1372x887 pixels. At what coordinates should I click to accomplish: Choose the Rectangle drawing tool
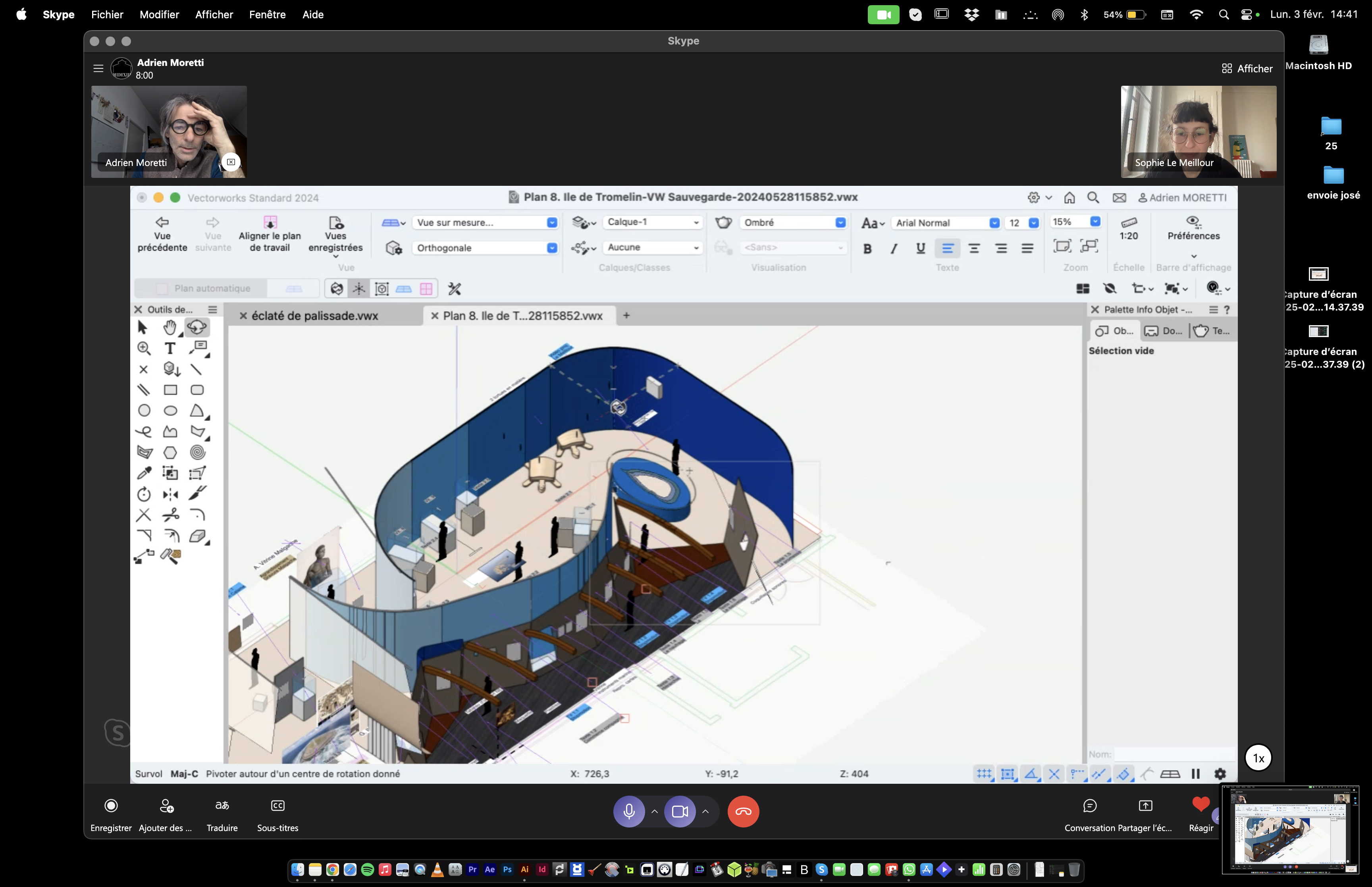coord(170,390)
